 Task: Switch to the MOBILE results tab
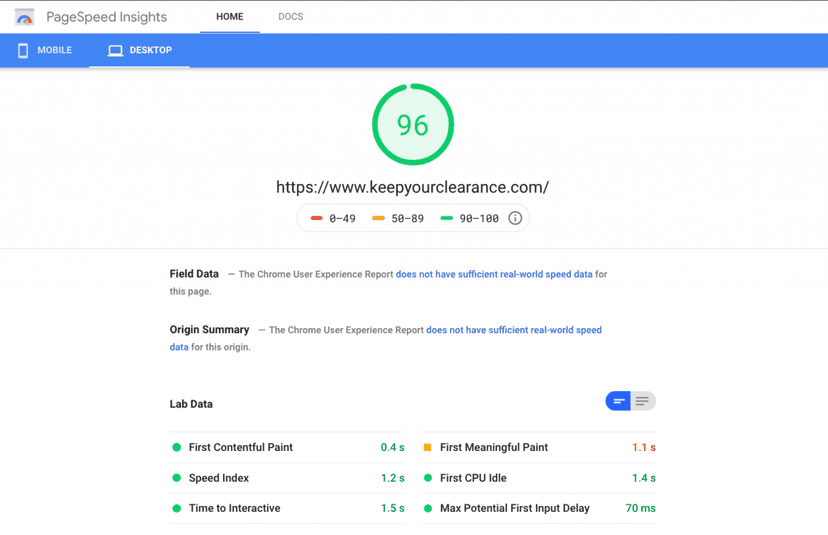coord(45,50)
